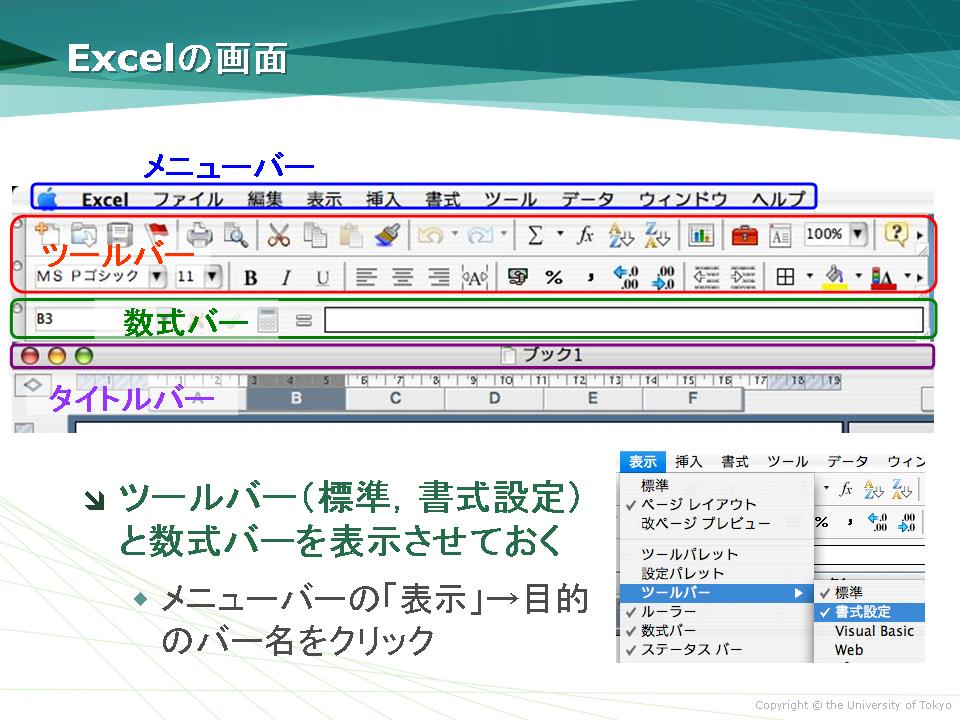
Task: Open the ヘルプ menu
Action: point(779,199)
